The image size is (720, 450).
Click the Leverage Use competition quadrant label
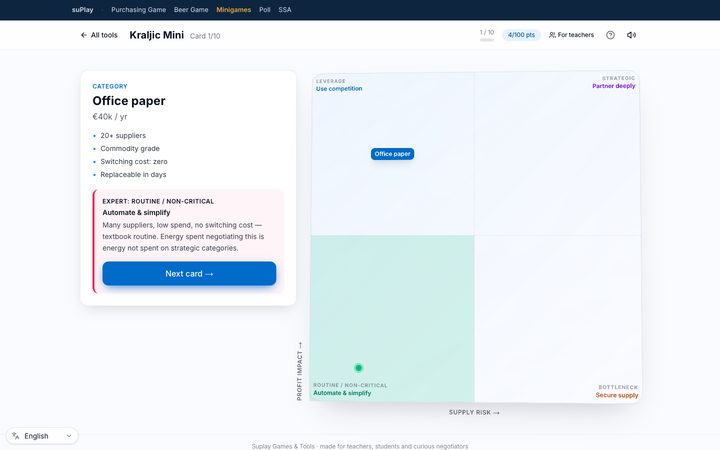click(339, 85)
